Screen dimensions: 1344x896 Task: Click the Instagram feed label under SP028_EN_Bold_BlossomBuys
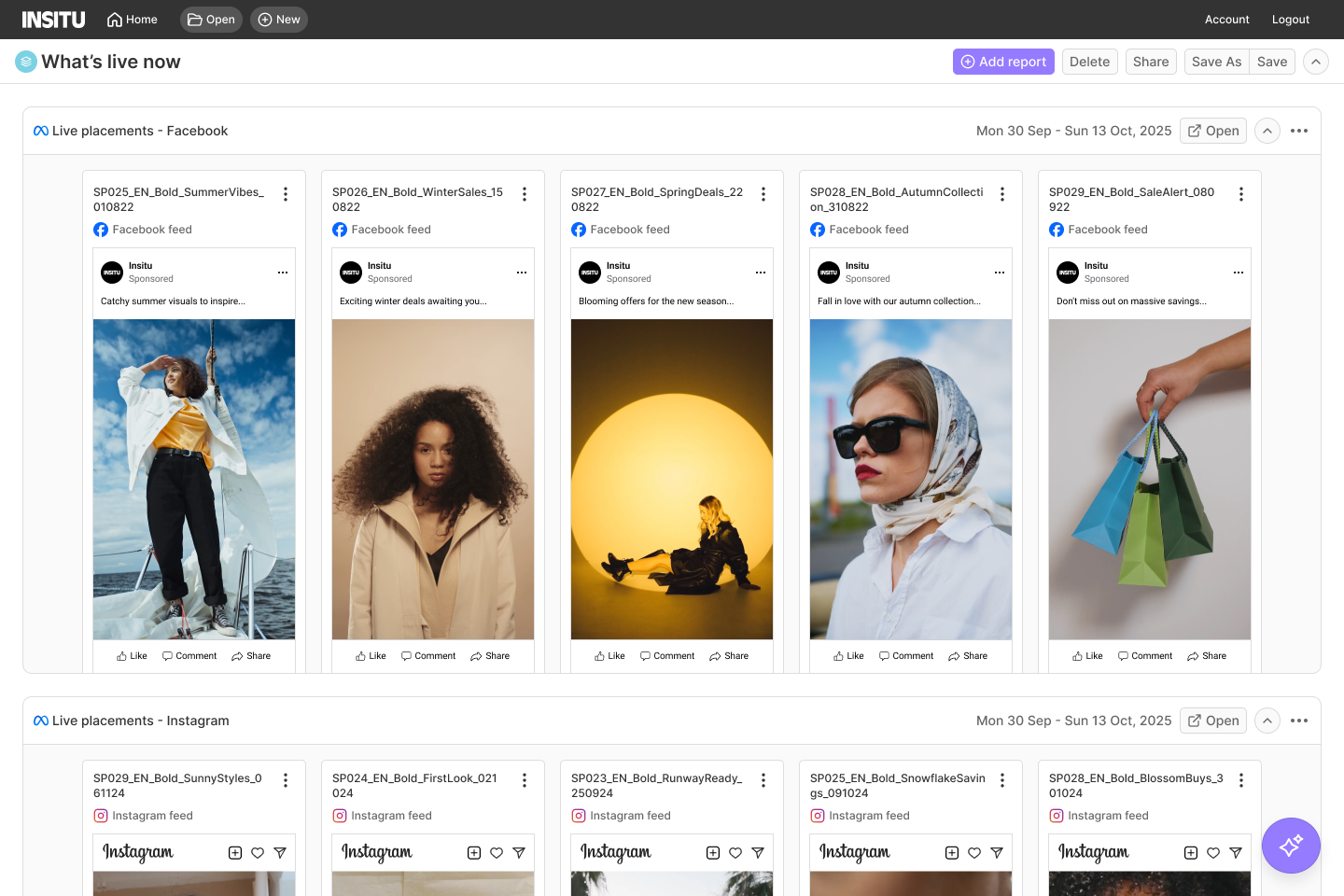pos(1108,816)
